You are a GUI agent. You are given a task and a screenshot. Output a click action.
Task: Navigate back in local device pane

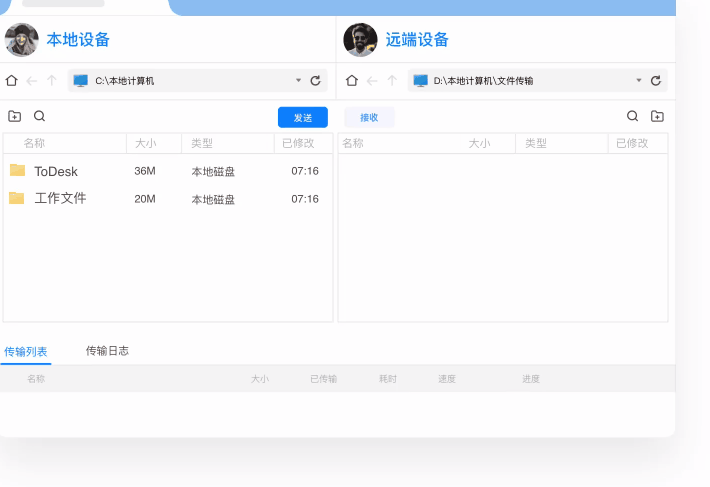point(32,81)
